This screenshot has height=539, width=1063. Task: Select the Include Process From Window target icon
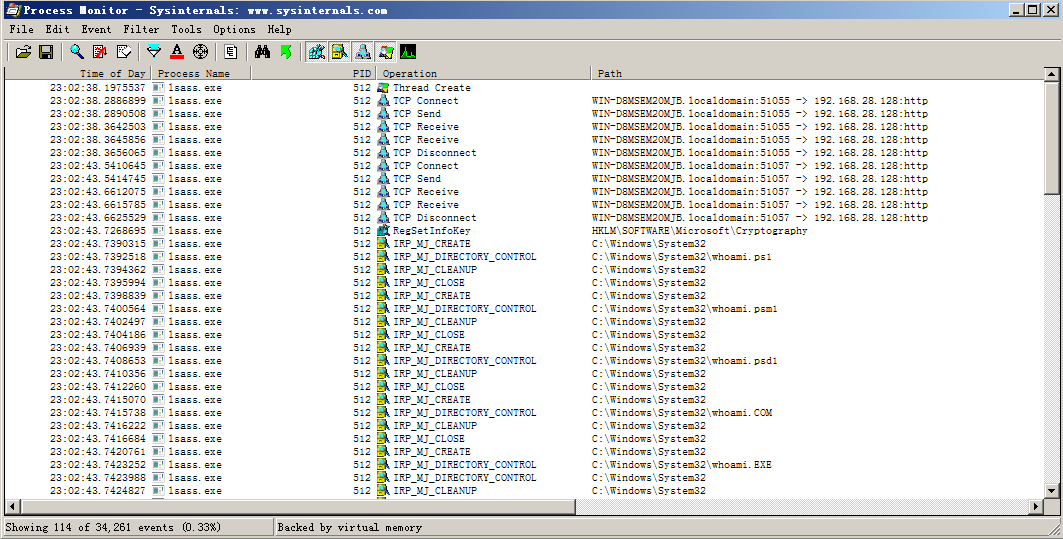pyautogui.click(x=200, y=51)
